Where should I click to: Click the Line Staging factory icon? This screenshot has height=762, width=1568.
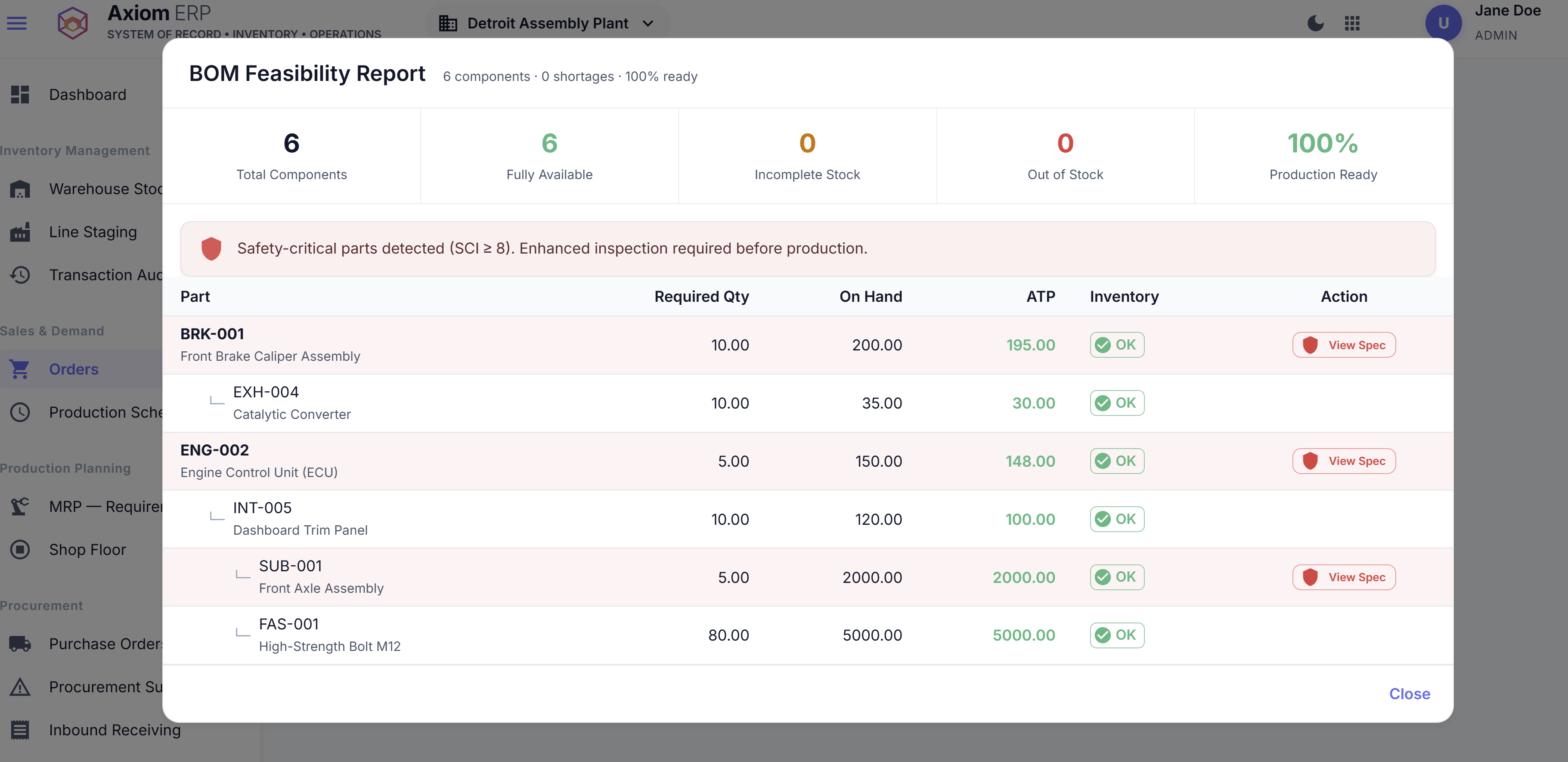point(20,232)
